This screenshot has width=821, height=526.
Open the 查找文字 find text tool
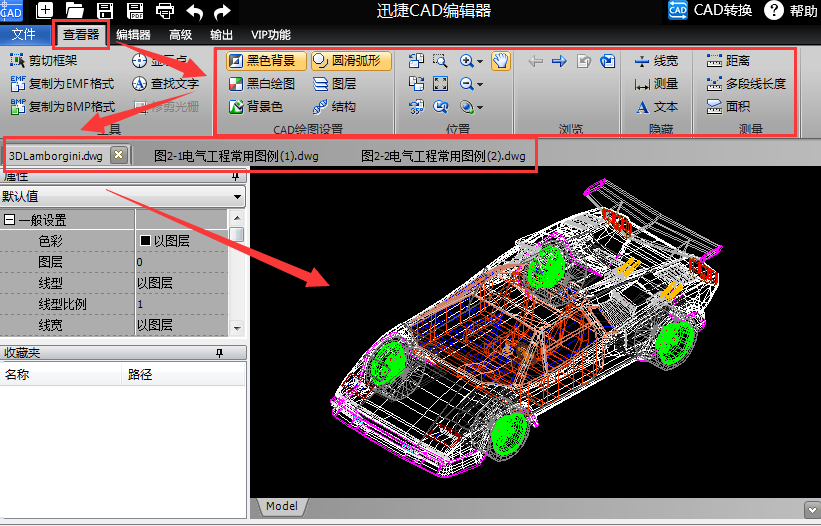coord(165,84)
